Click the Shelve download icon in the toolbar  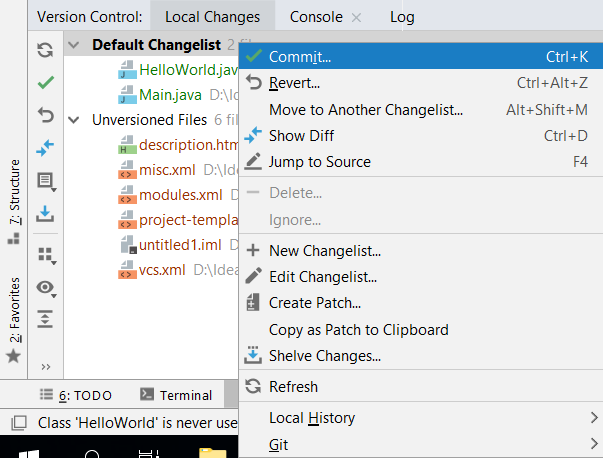click(45, 213)
